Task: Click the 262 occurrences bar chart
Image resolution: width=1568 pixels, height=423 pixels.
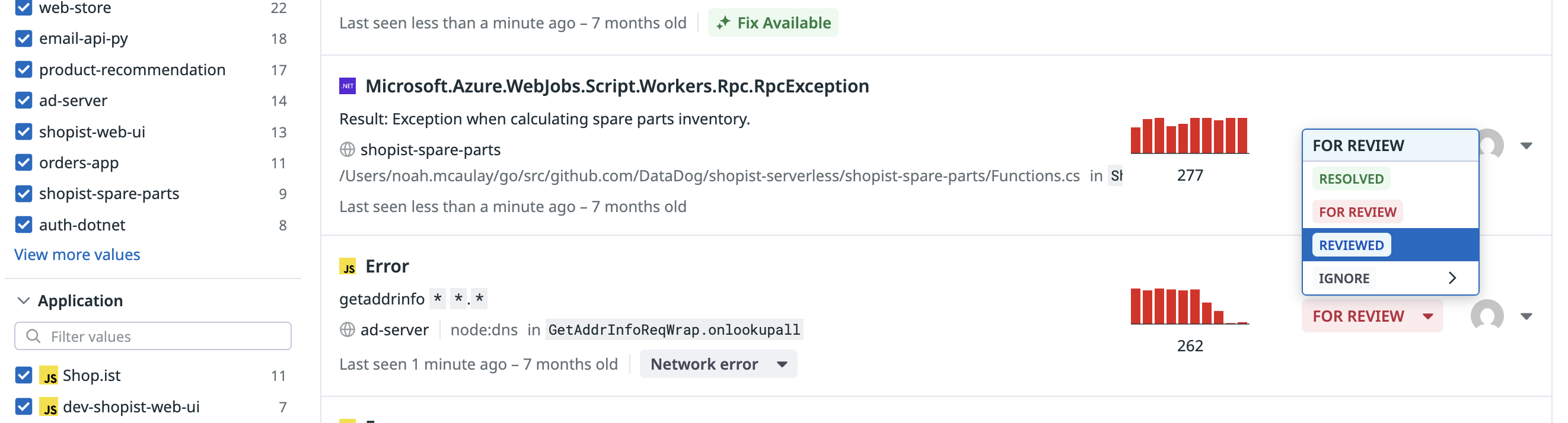Action: click(x=1190, y=306)
